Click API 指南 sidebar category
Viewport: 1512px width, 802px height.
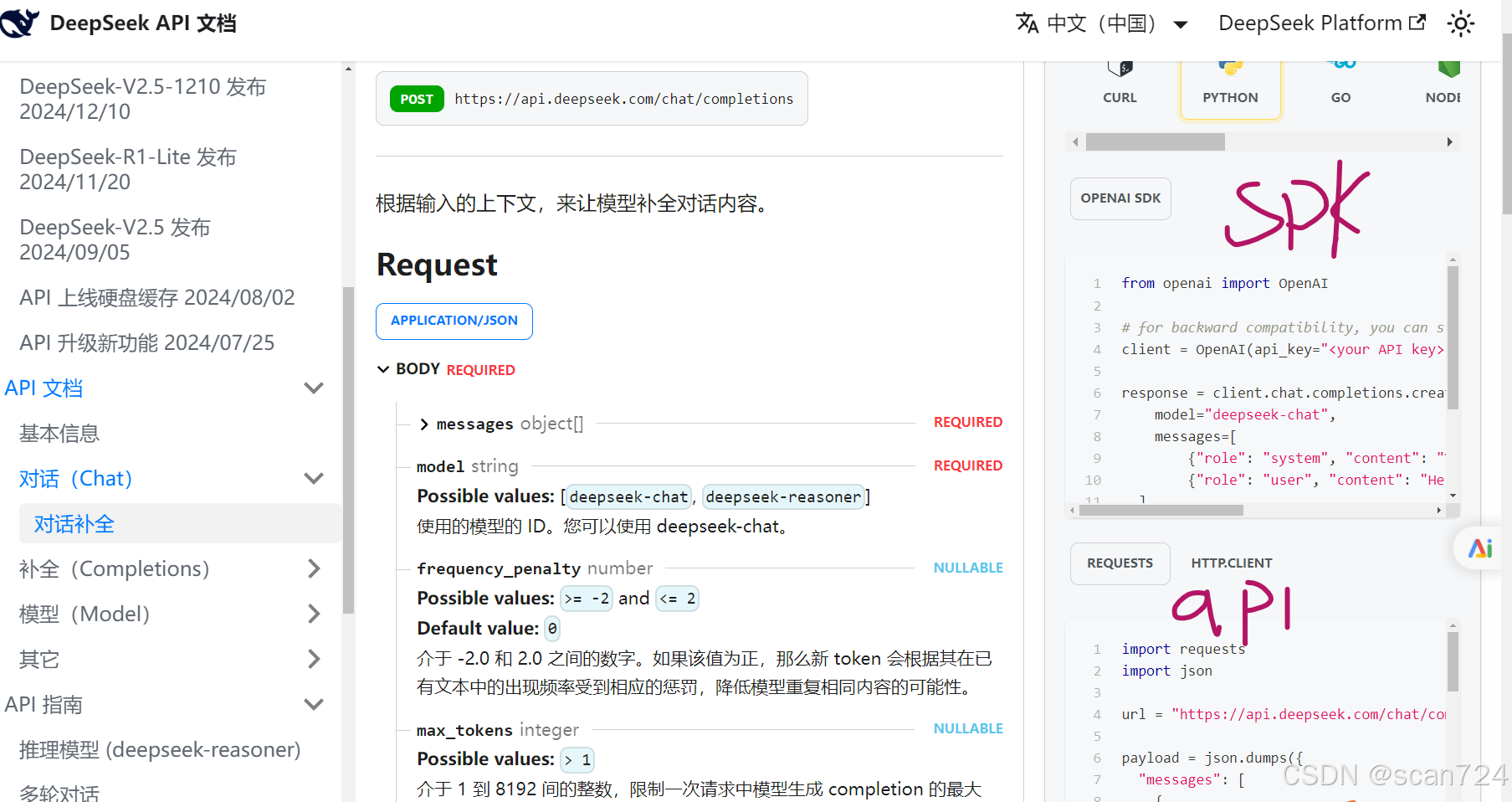coord(44,704)
